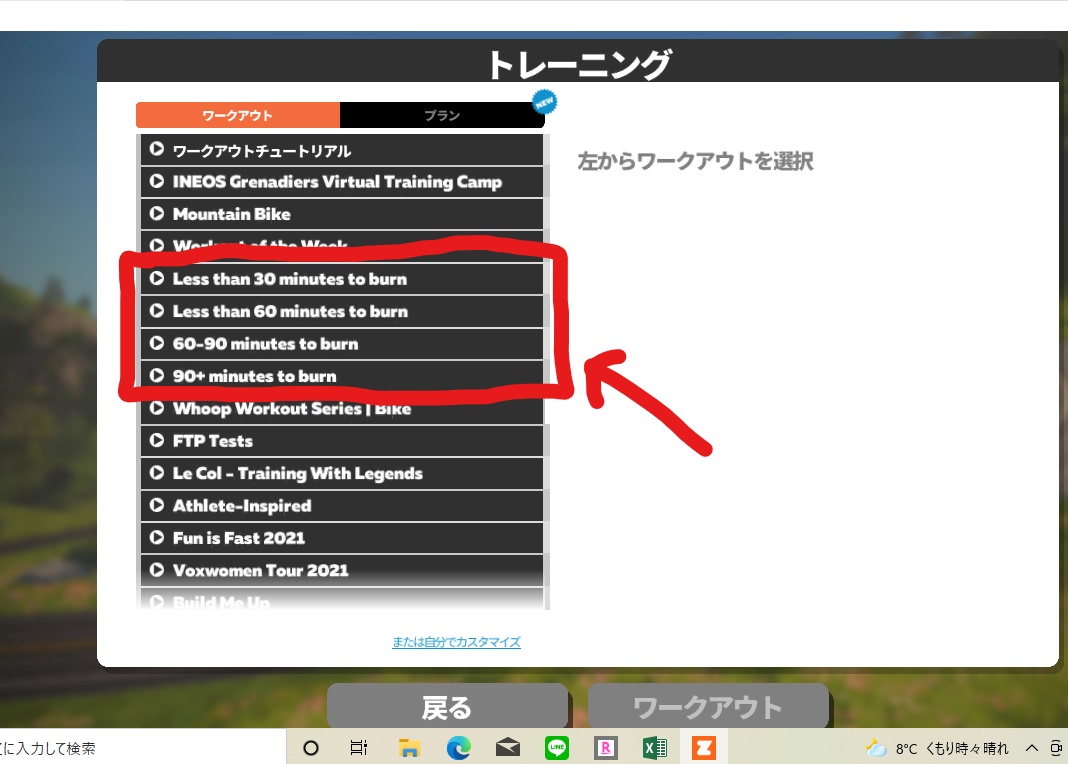This screenshot has height=764, width=1068.
Task: Expand Less than 60 minutes to burn
Action: point(342,311)
